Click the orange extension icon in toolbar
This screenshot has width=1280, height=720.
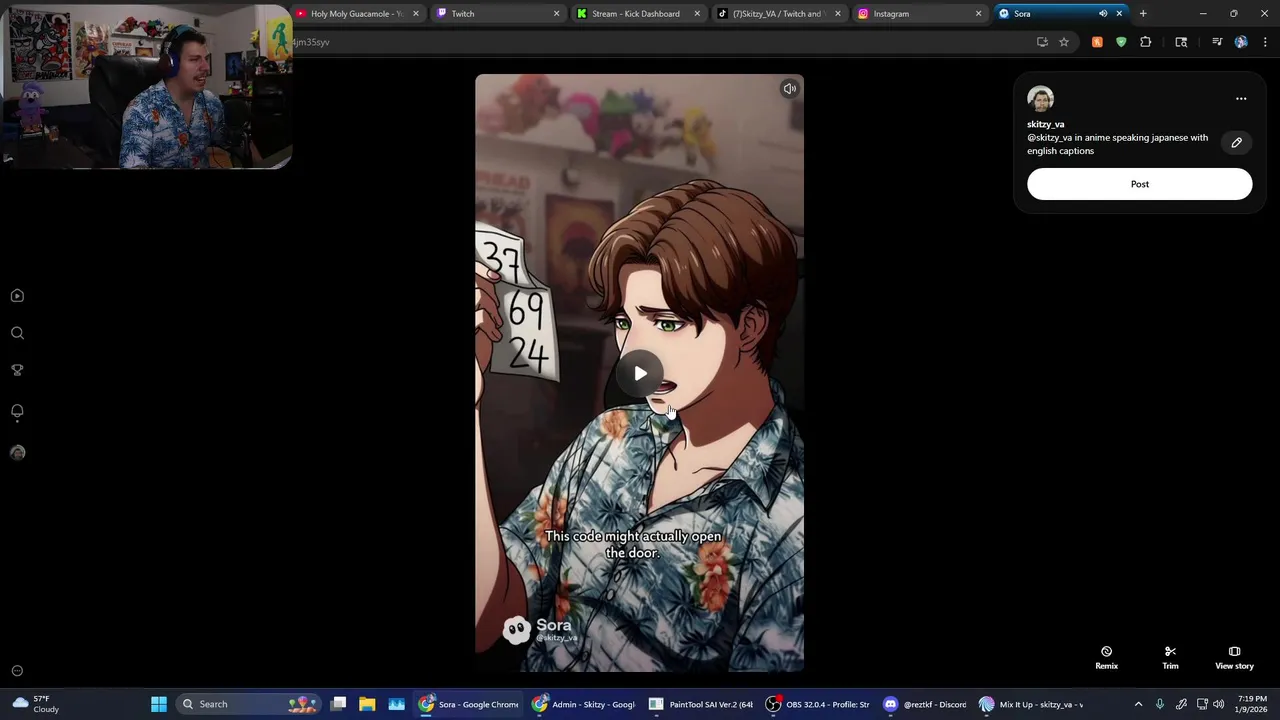[1097, 42]
